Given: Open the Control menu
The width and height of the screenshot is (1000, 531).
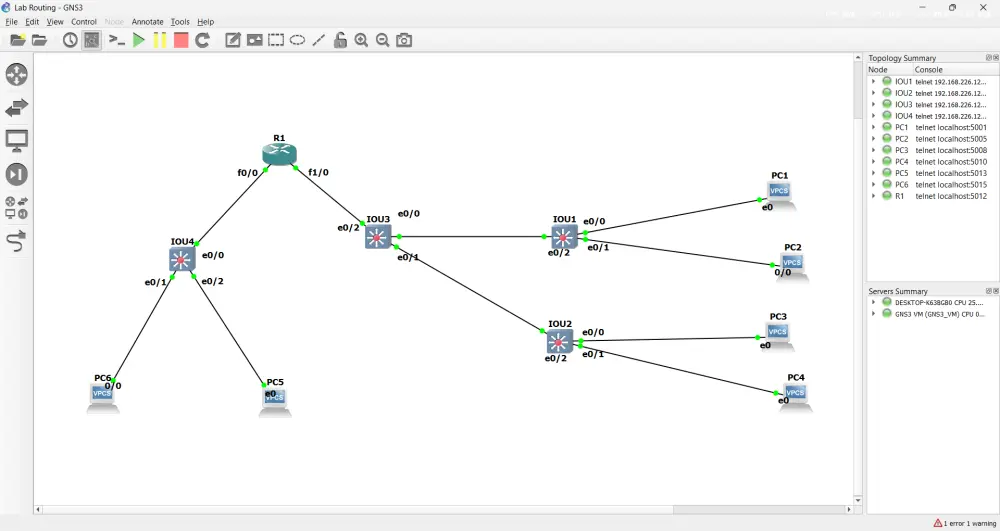Looking at the screenshot, I should [84, 22].
